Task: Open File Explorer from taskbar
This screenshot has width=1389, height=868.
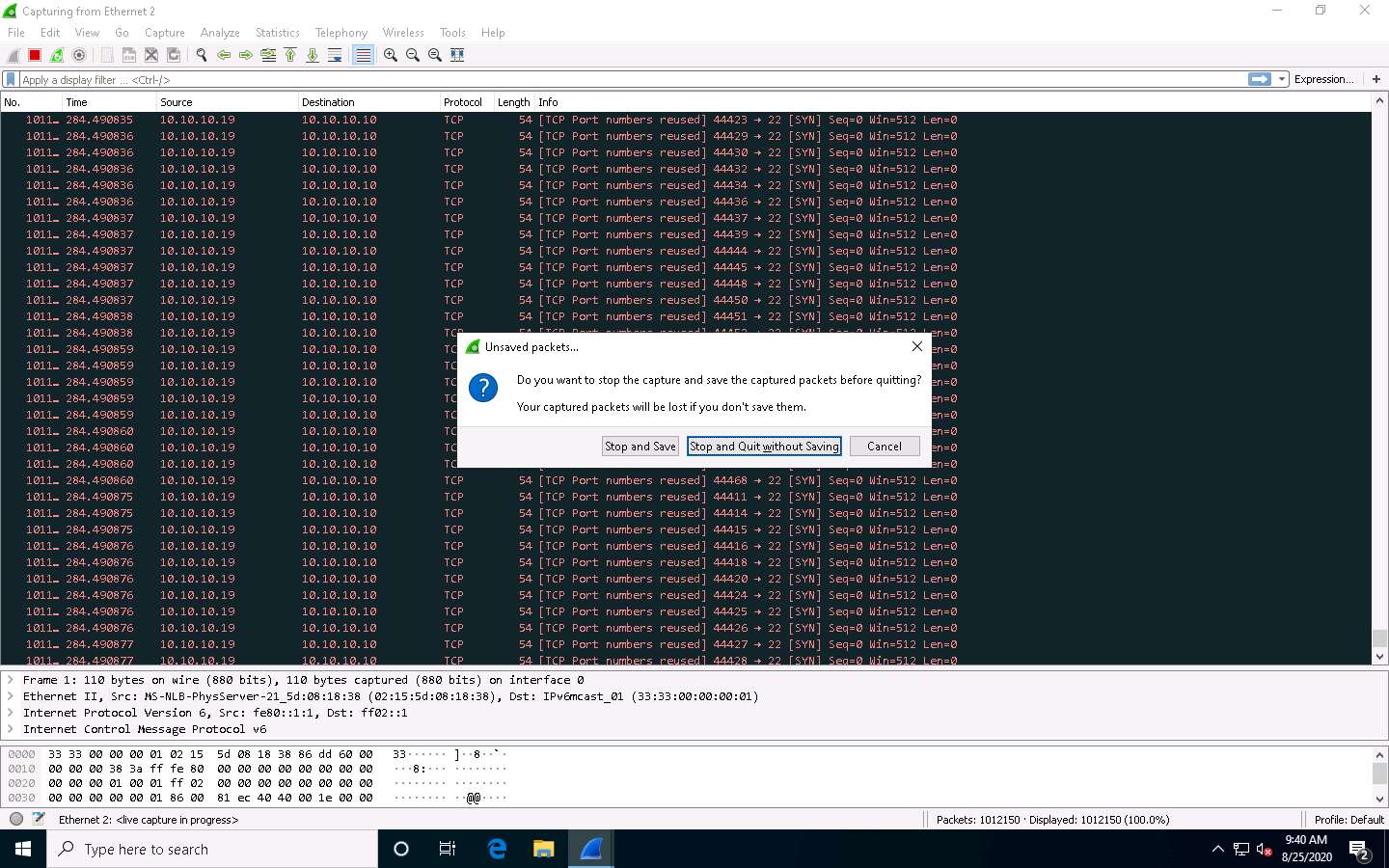Action: click(x=544, y=849)
